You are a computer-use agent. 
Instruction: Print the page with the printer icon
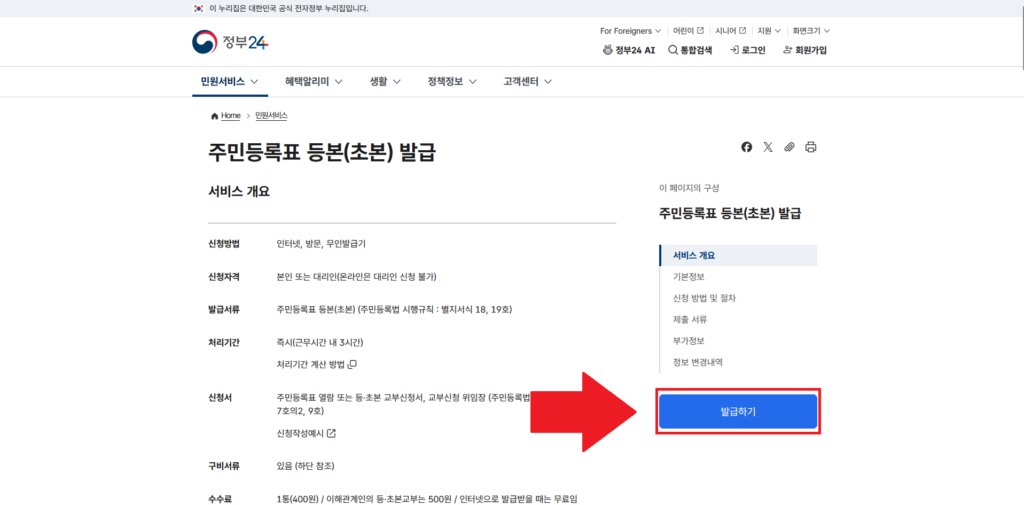810,147
